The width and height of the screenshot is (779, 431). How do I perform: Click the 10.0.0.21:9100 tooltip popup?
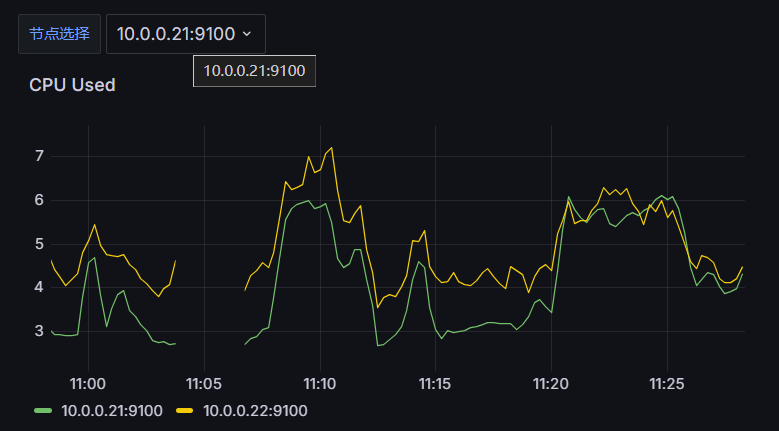tap(254, 71)
